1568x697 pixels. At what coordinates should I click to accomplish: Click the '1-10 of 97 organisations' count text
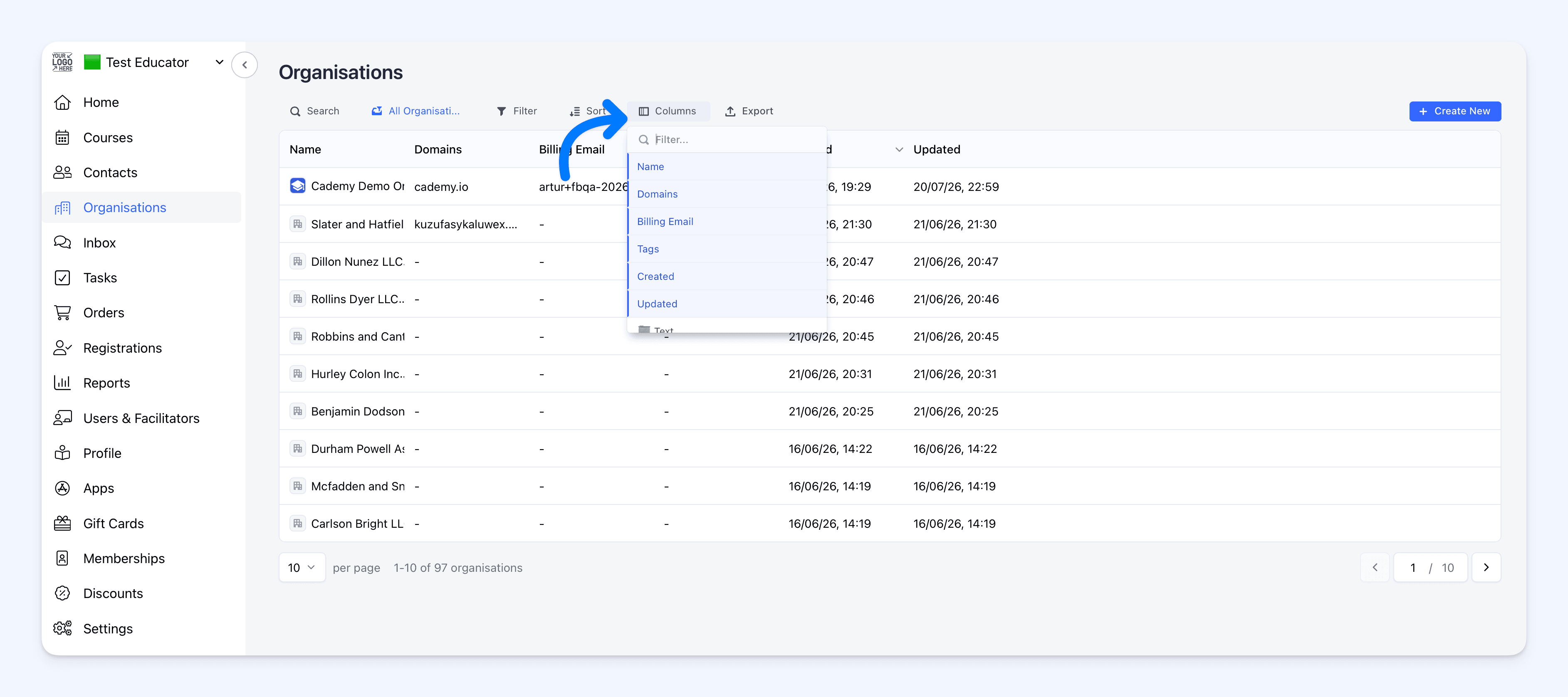[458, 568]
